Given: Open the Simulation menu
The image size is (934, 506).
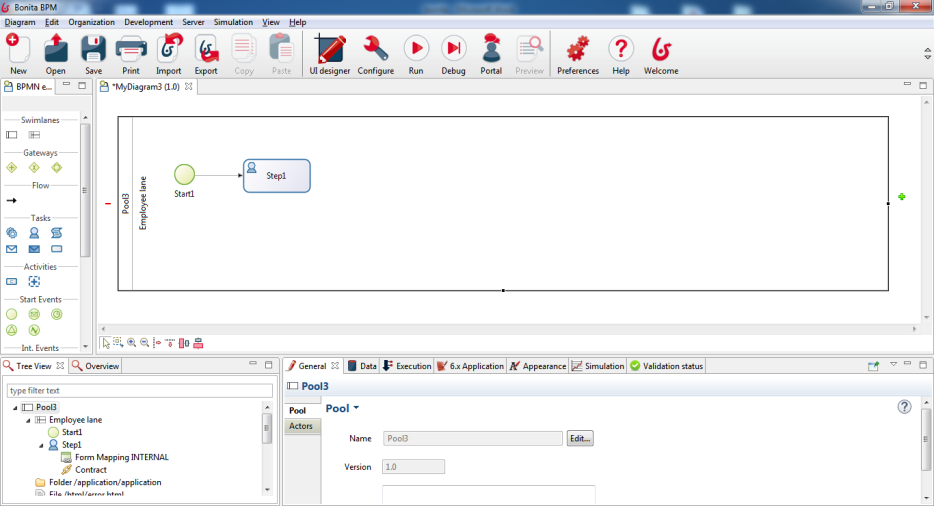Looking at the screenshot, I should tap(233, 22).
